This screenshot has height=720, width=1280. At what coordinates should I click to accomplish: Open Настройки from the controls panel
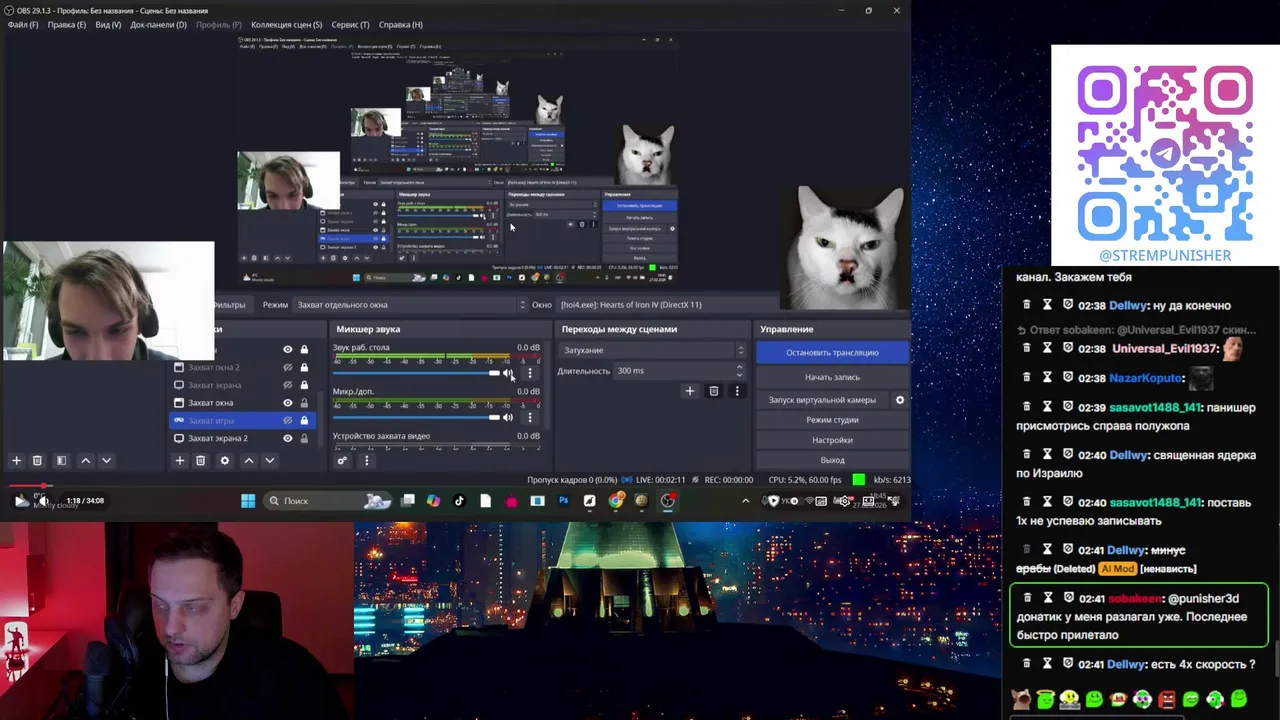coord(832,440)
